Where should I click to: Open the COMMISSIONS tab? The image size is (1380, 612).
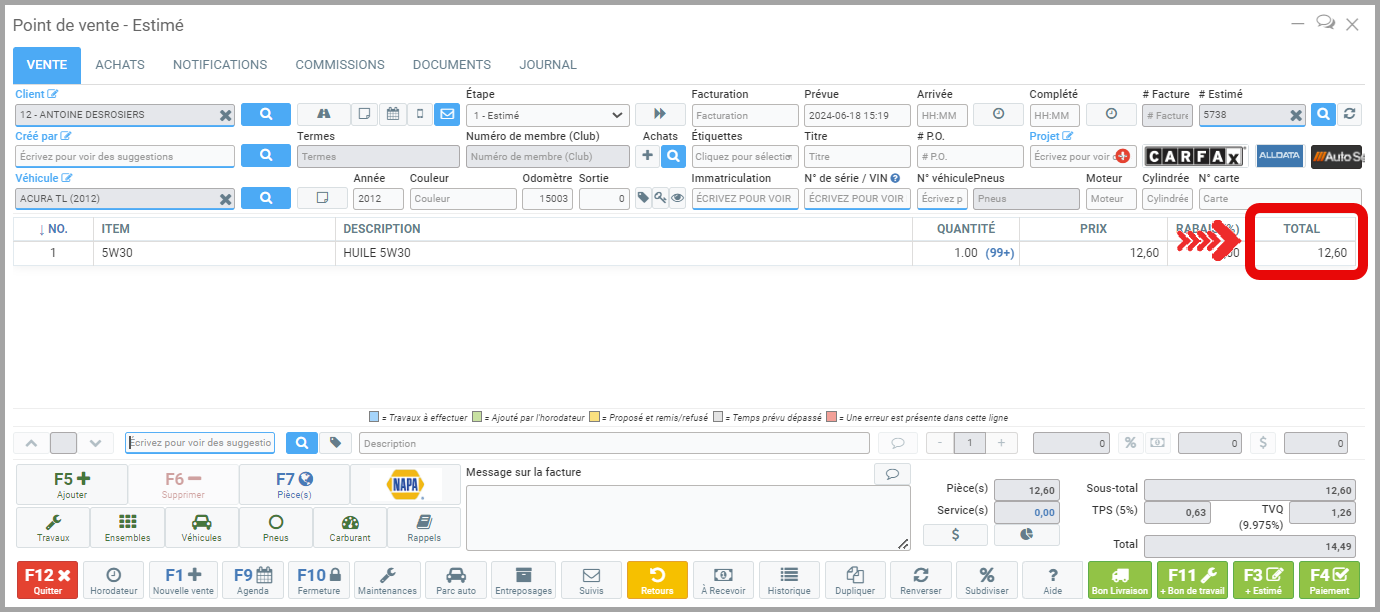(x=339, y=65)
